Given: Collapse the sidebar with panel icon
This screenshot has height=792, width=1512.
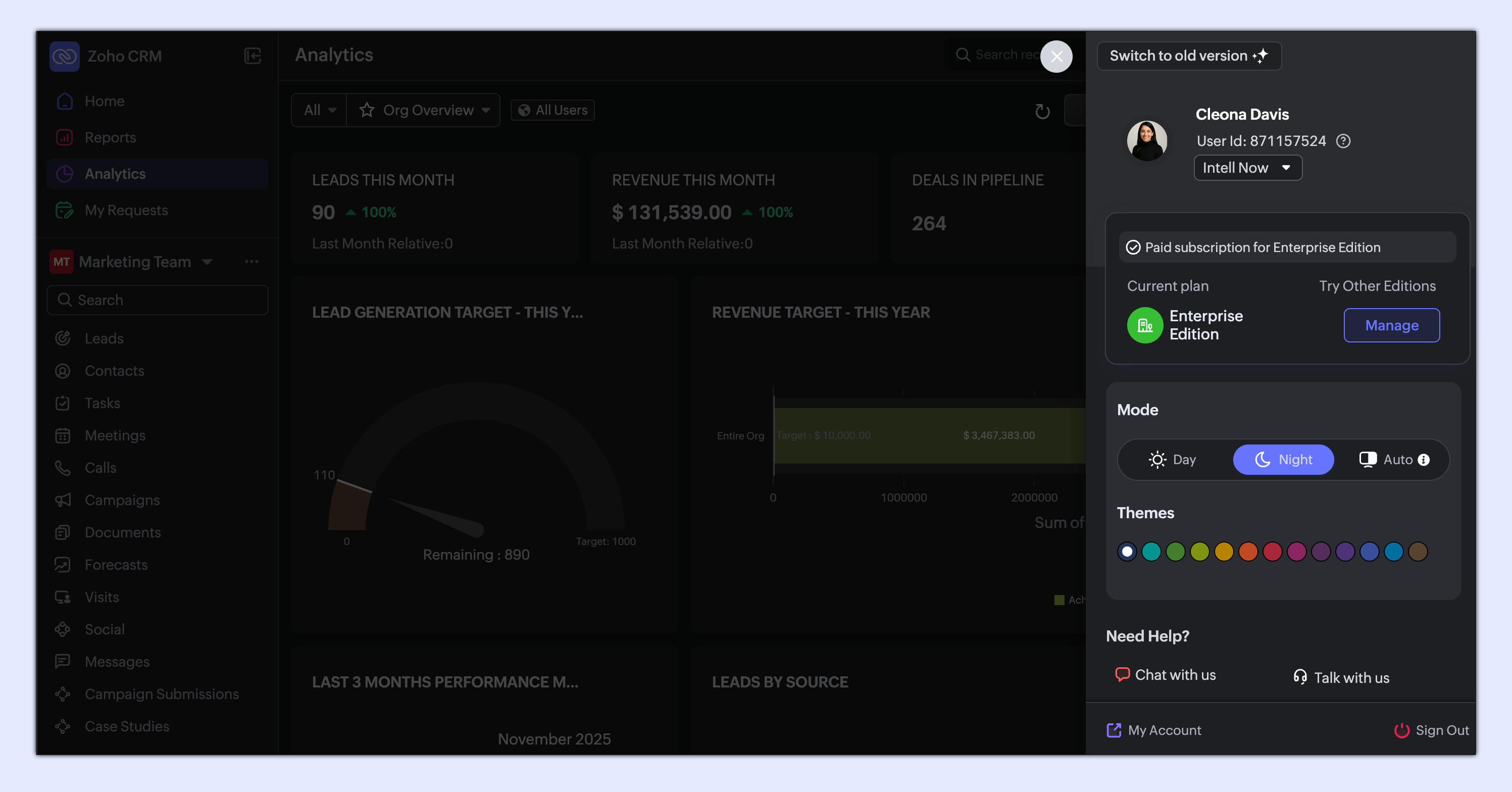Looking at the screenshot, I should pos(253,56).
